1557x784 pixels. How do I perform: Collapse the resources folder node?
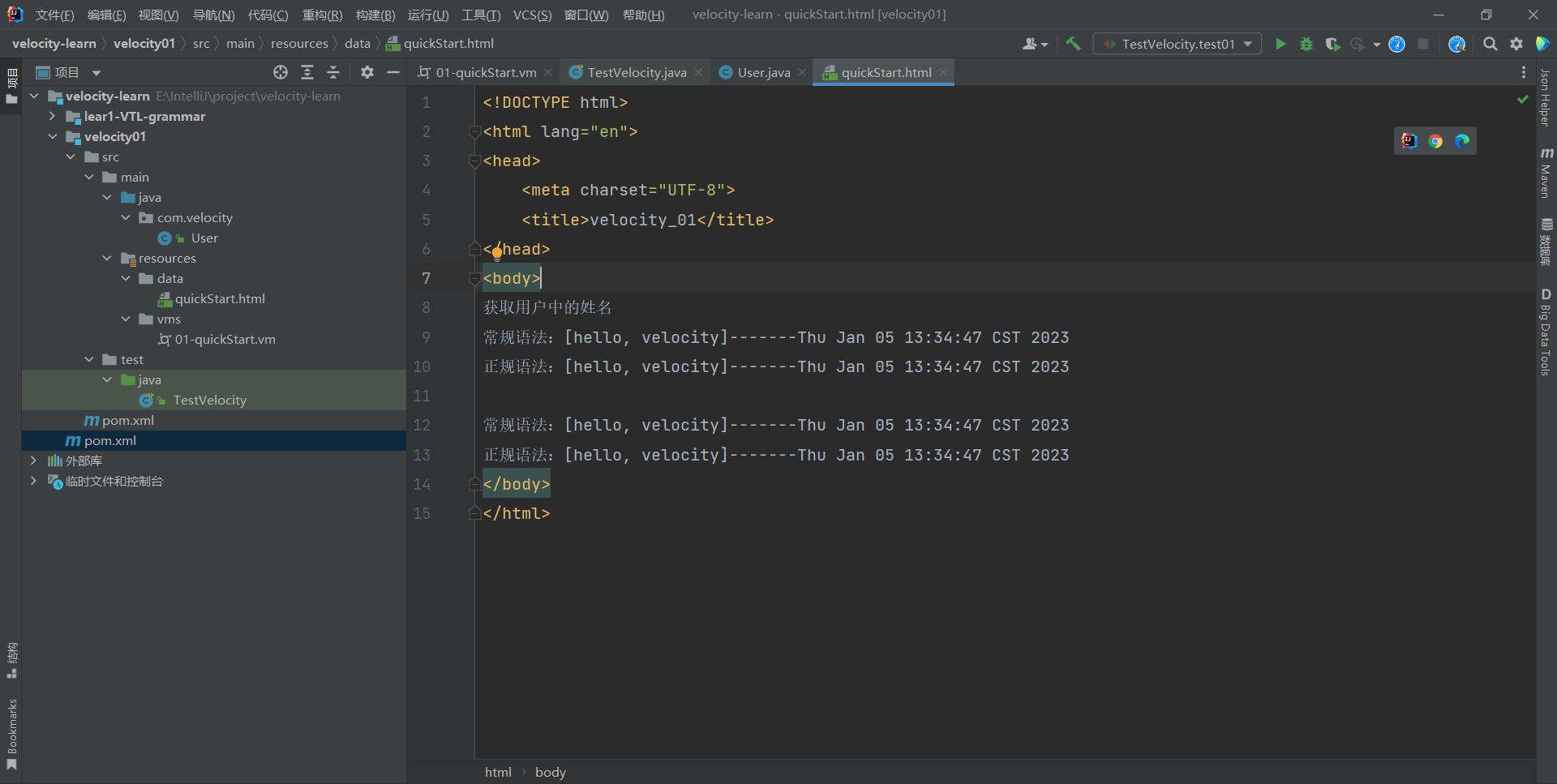coord(107,258)
